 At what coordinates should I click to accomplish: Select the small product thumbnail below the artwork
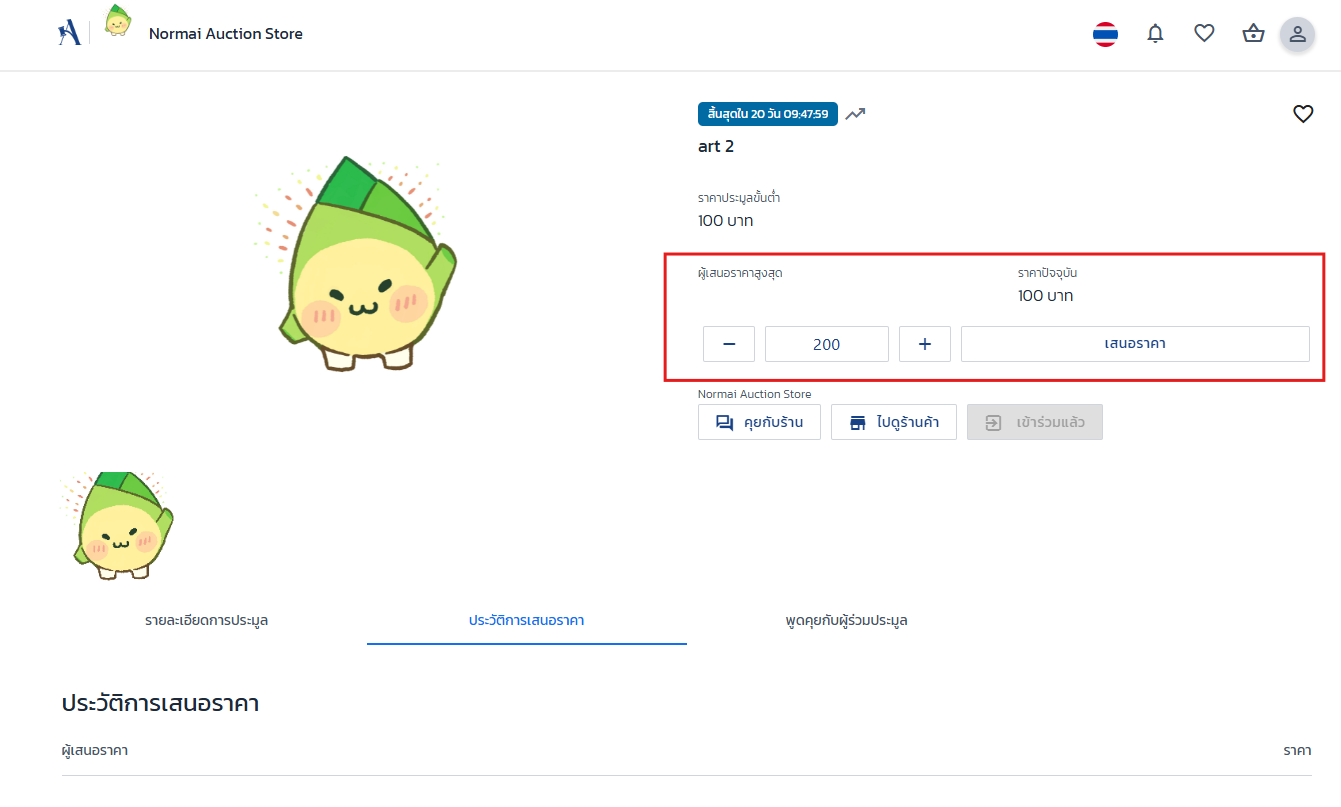tap(118, 527)
